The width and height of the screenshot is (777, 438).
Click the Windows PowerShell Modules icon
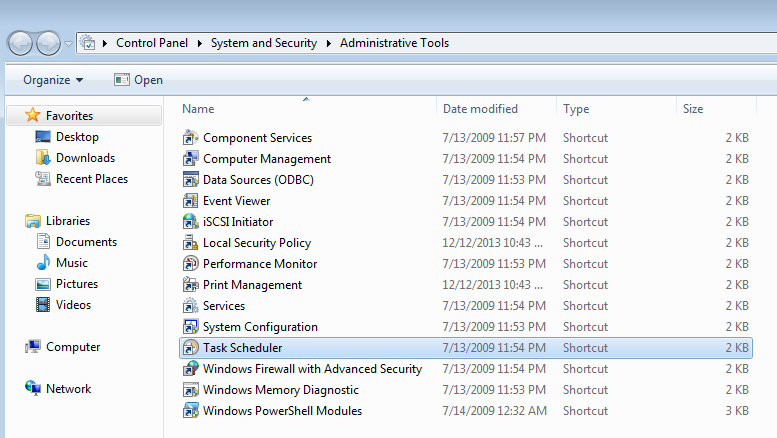pos(191,411)
